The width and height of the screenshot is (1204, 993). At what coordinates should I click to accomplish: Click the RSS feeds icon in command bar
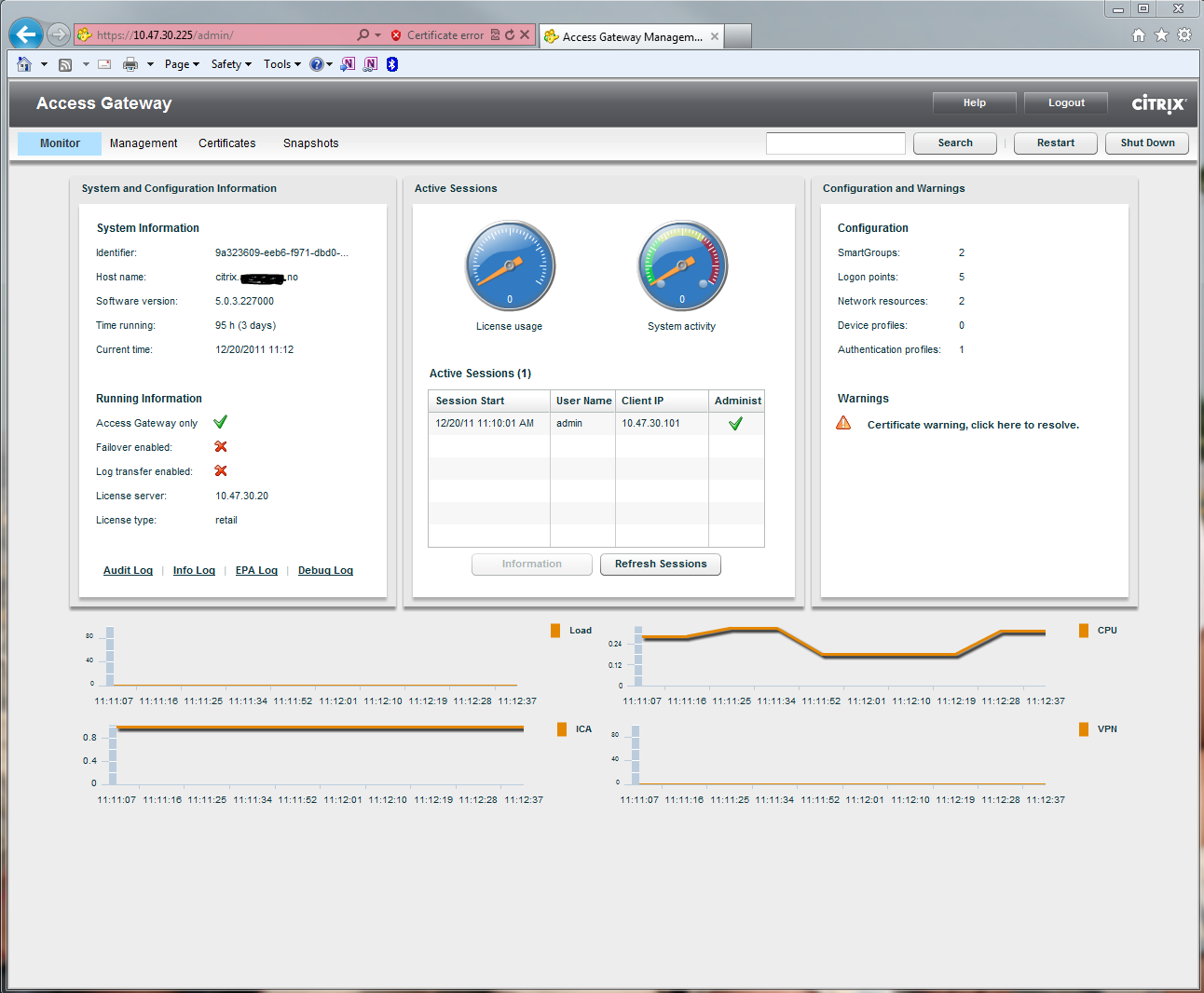click(x=65, y=64)
